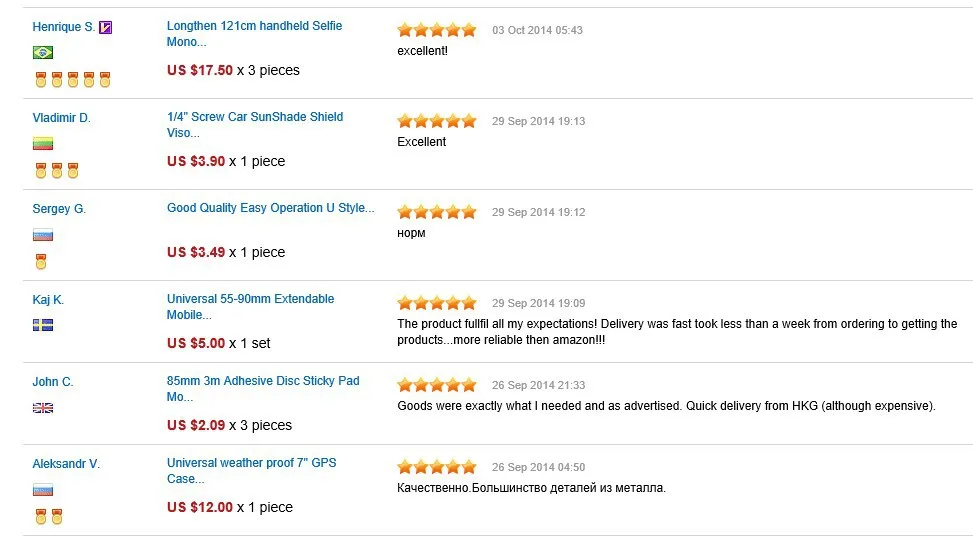Open Kaj K. buyer profile
Screen dimensions: 973x540
pyautogui.click(x=48, y=300)
